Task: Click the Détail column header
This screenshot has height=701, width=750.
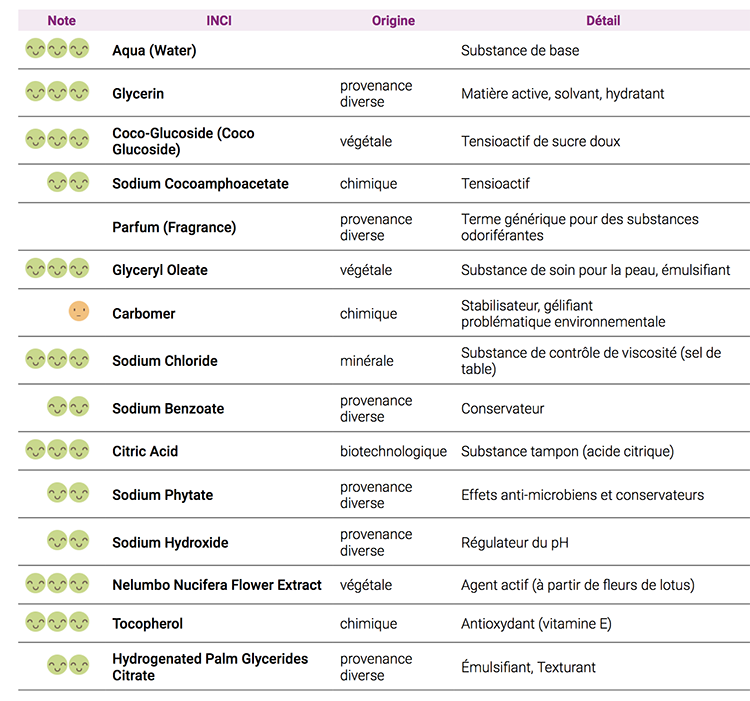Action: pyautogui.click(x=603, y=20)
